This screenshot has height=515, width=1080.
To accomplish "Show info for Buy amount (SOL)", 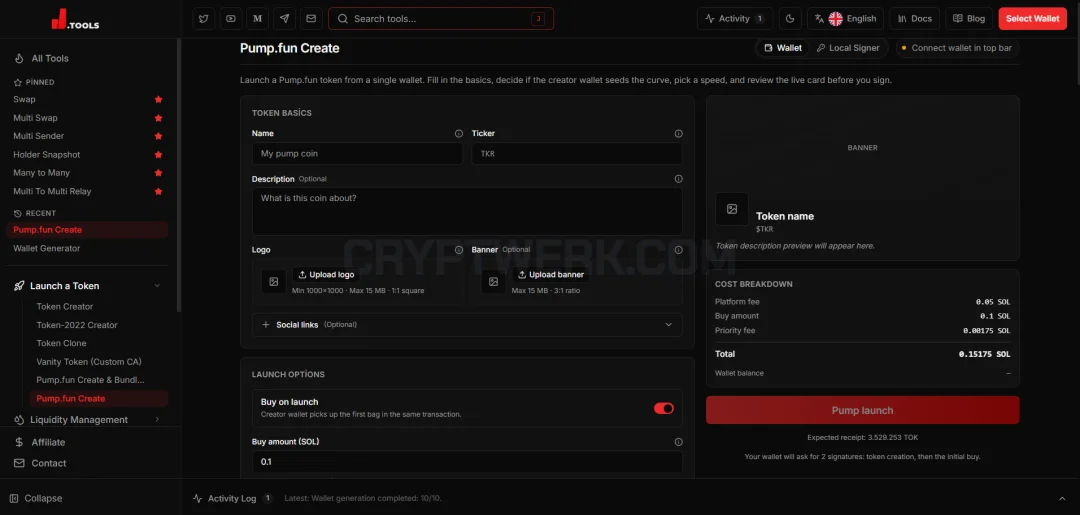I will (678, 442).
